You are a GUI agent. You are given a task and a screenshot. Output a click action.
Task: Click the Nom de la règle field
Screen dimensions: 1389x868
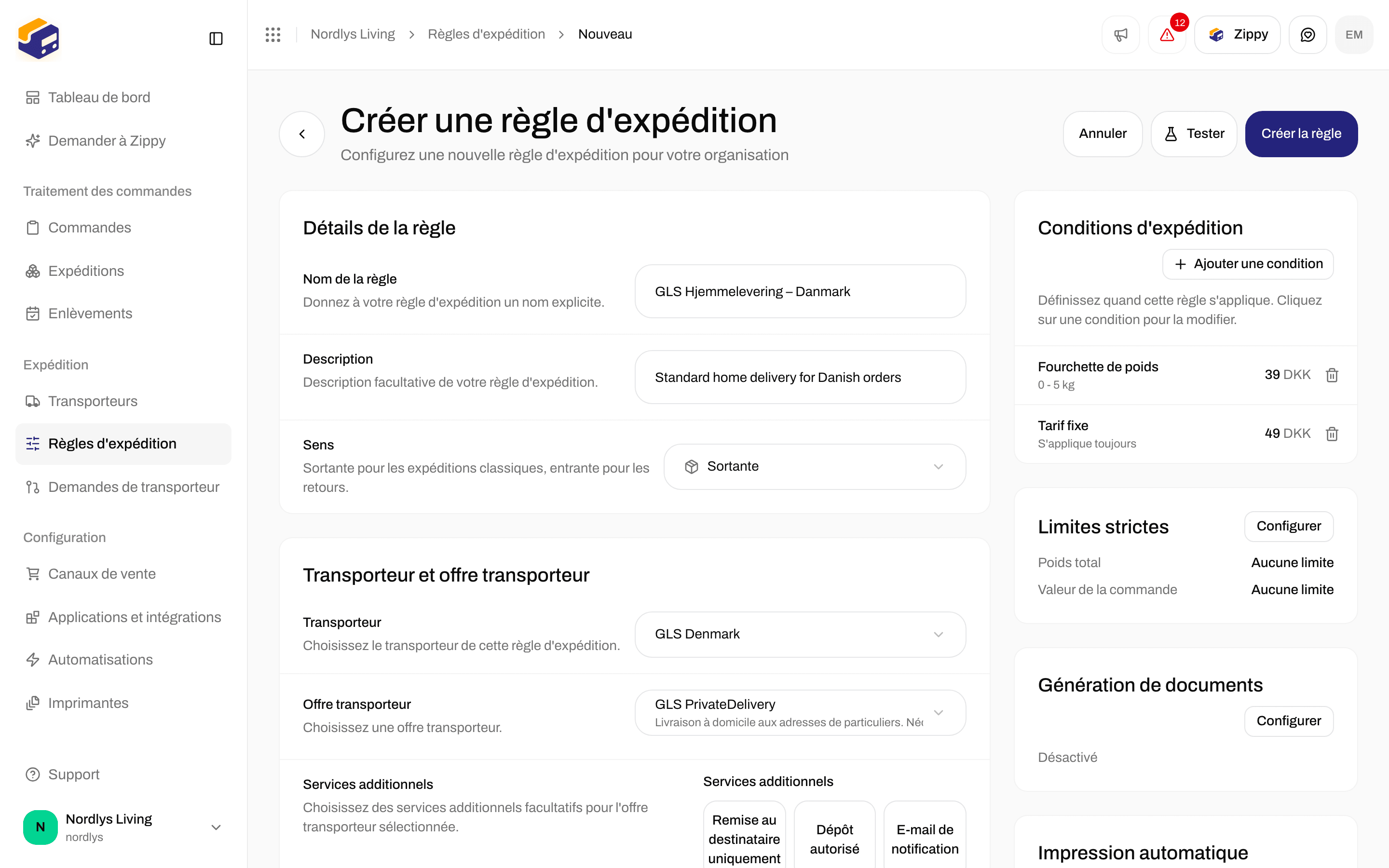800,292
